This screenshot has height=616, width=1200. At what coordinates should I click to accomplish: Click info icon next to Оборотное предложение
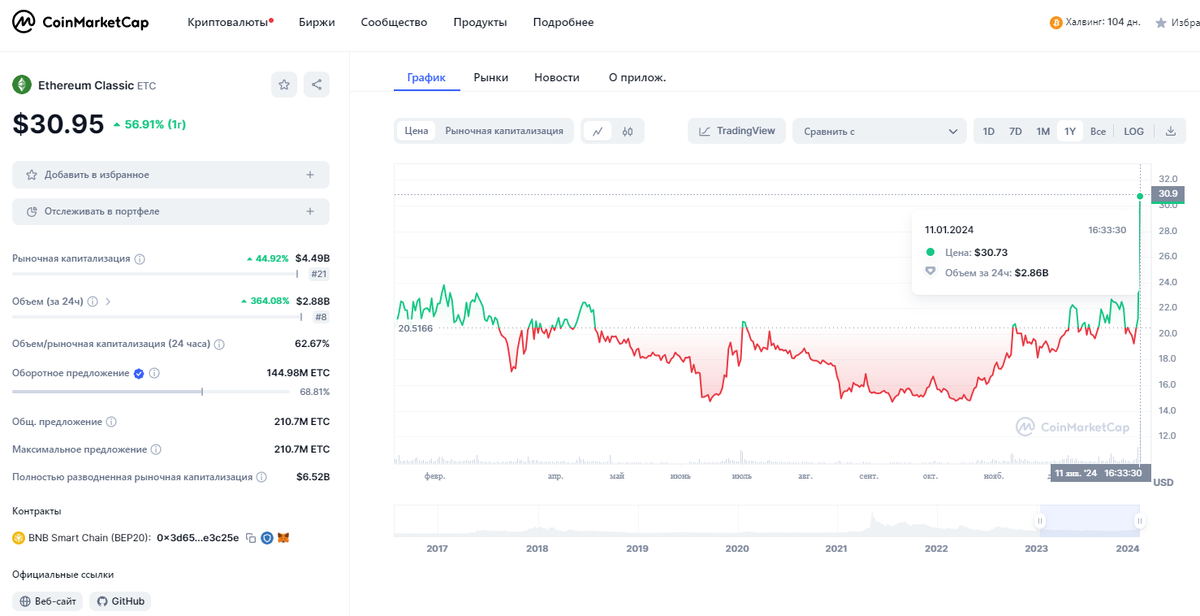tap(154, 373)
